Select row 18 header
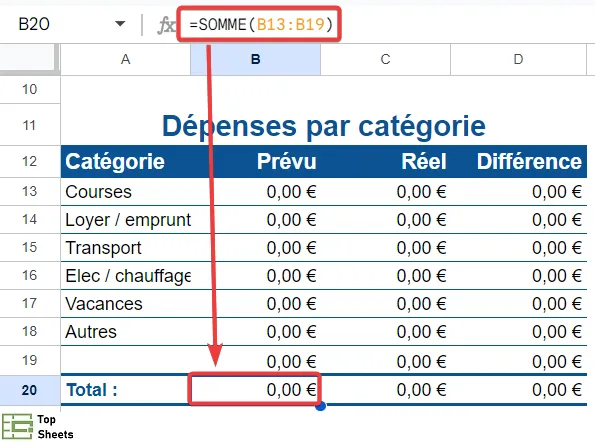This screenshot has height=441, width=595. coord(30,332)
